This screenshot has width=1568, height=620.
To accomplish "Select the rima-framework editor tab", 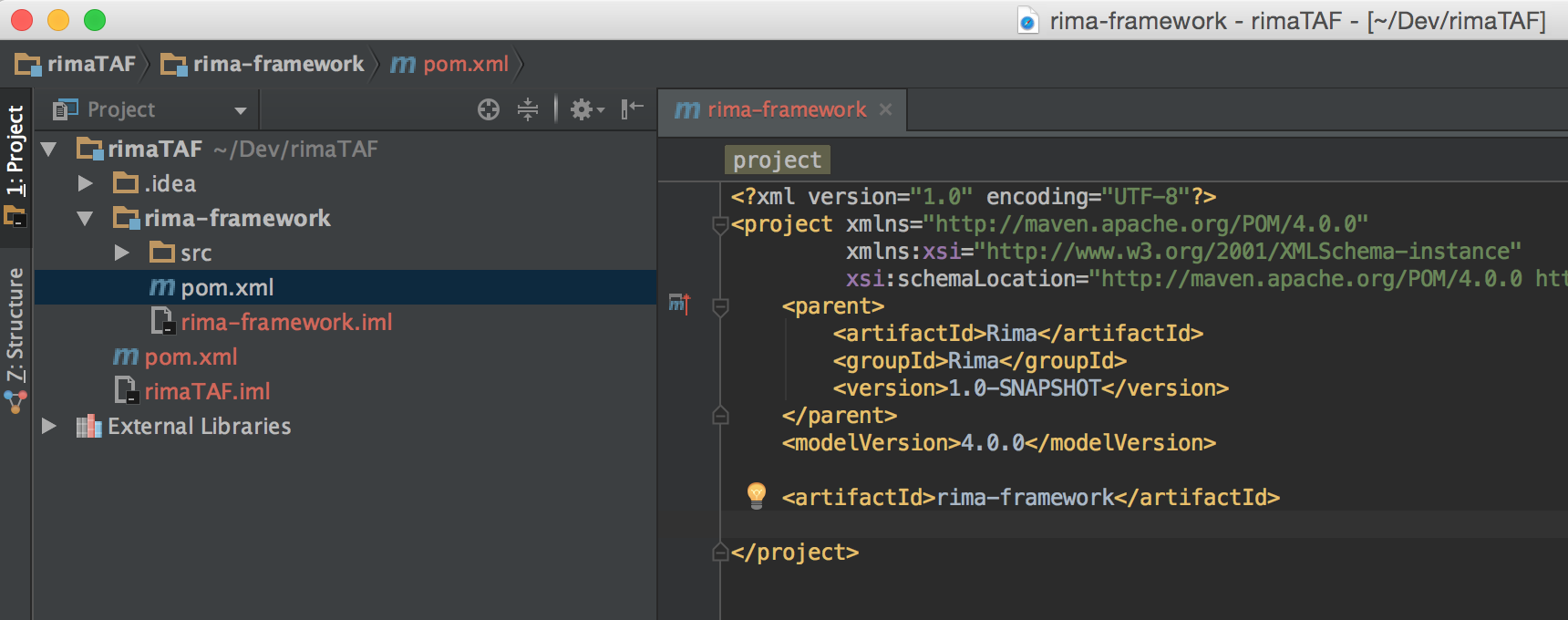I will [772, 110].
